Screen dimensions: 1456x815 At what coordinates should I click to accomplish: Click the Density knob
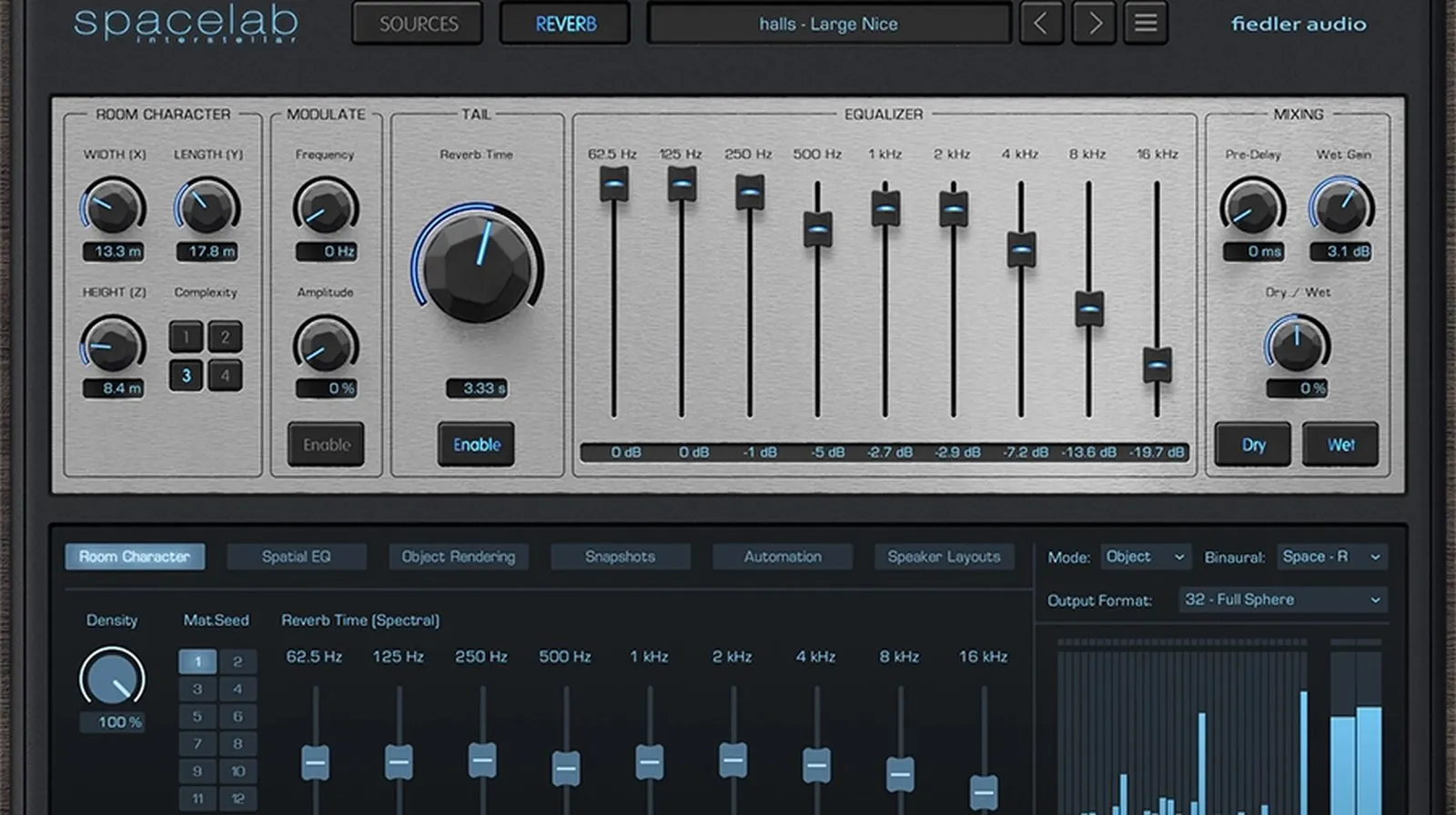(x=113, y=678)
